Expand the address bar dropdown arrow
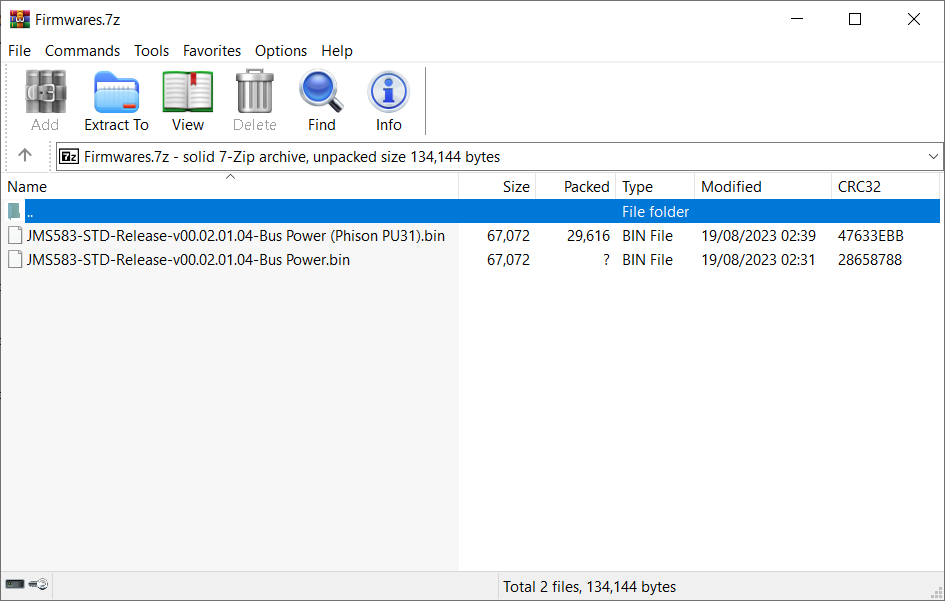This screenshot has height=601, width=945. coord(933,157)
